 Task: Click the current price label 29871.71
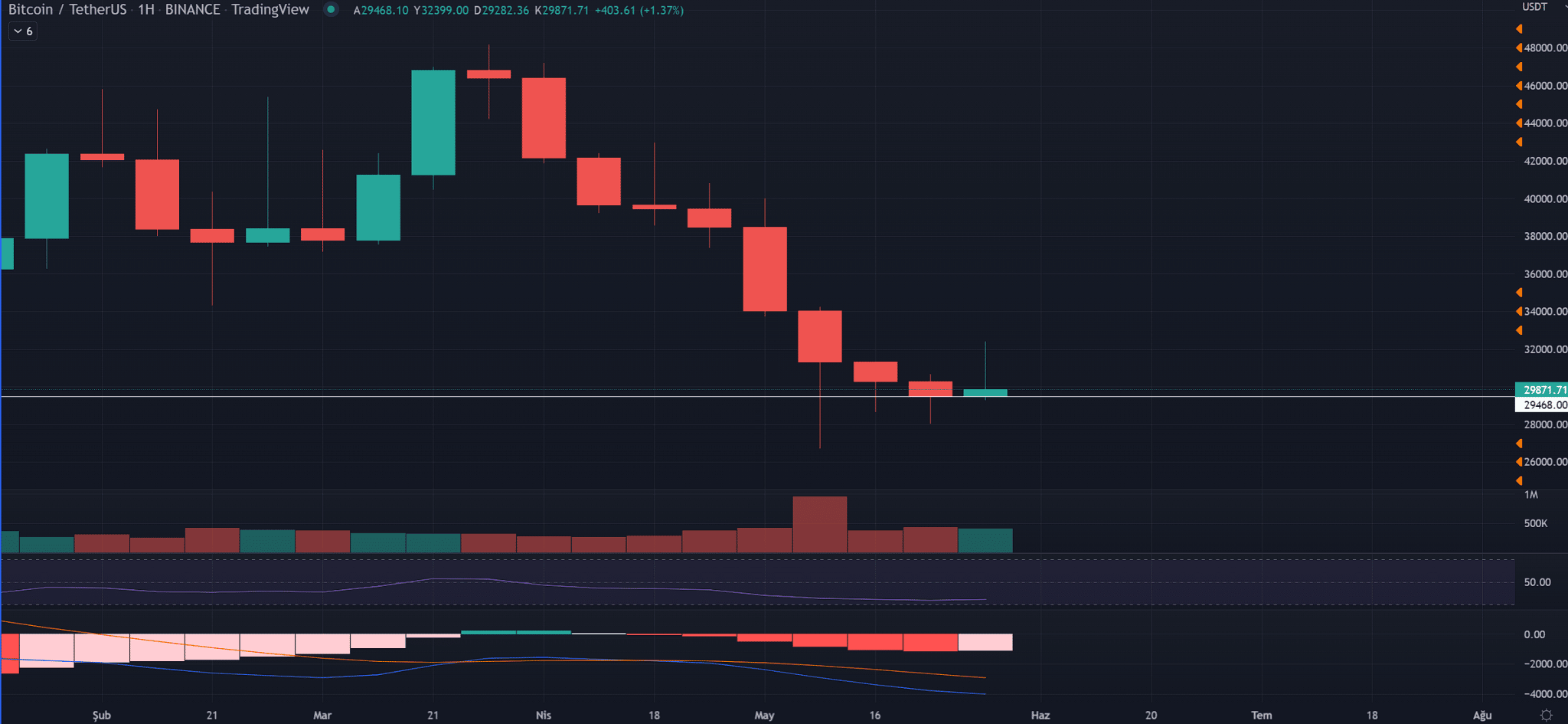pos(1542,389)
